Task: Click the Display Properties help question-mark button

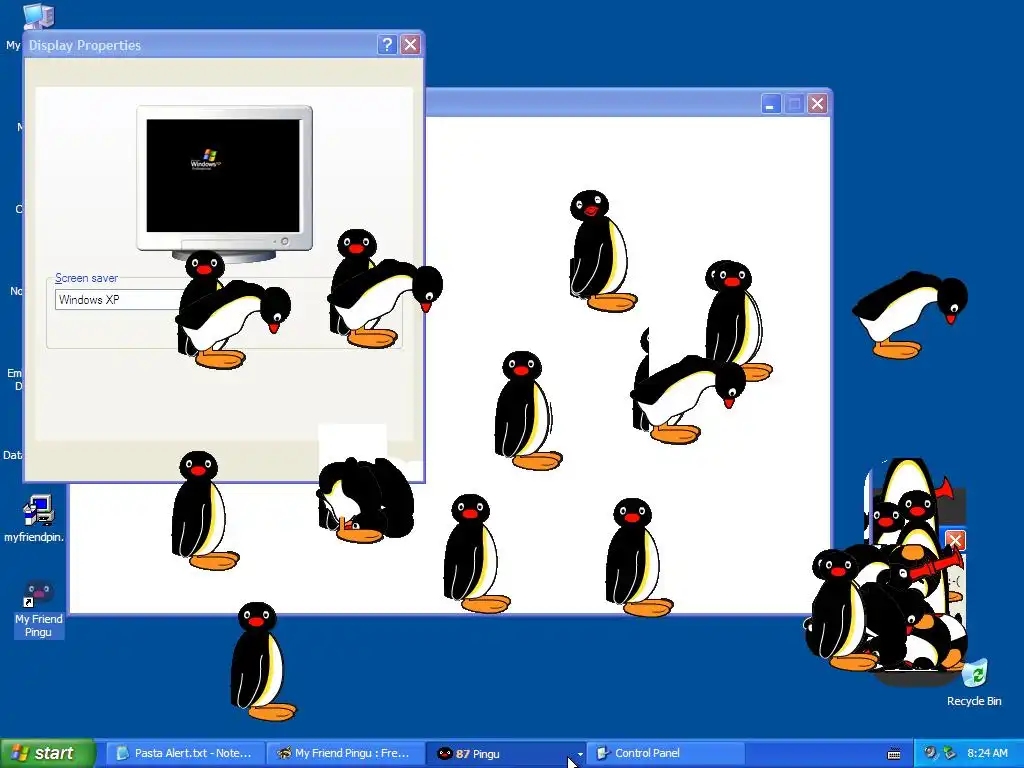Action: (387, 44)
